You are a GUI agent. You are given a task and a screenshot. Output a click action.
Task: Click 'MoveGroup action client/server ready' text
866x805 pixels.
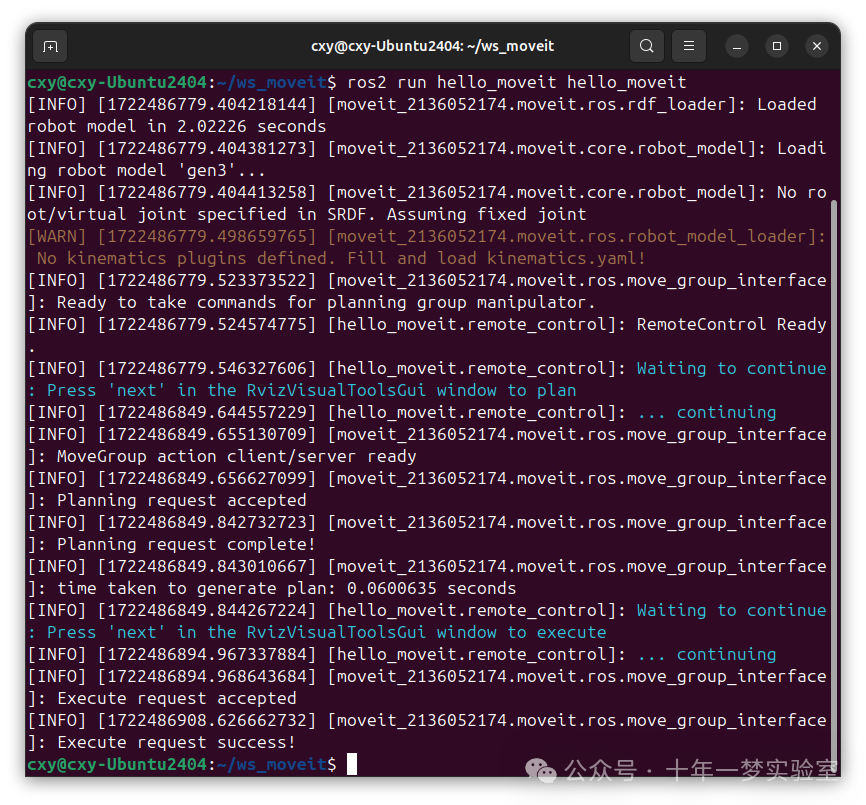(236, 457)
